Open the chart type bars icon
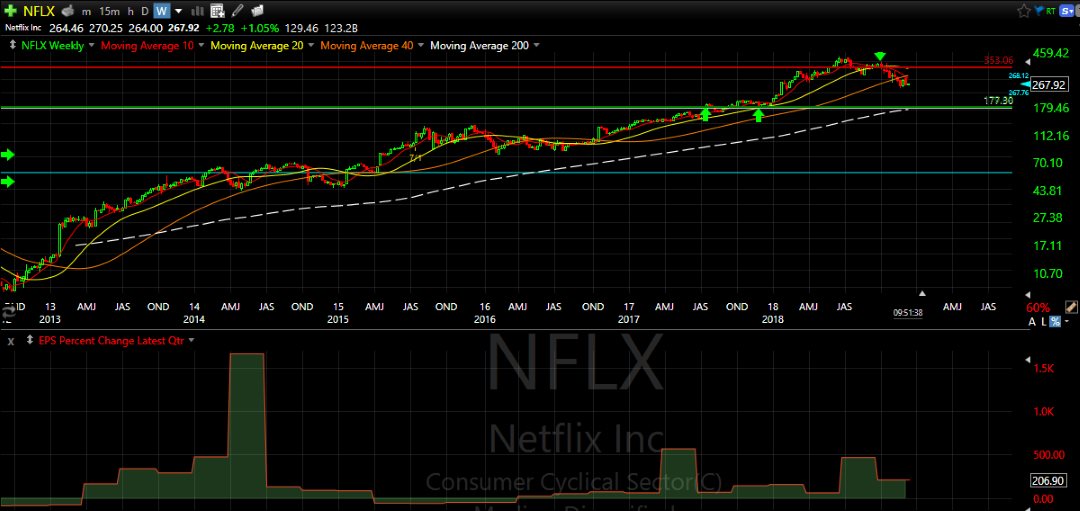The width and height of the screenshot is (1080, 511). 196,11
